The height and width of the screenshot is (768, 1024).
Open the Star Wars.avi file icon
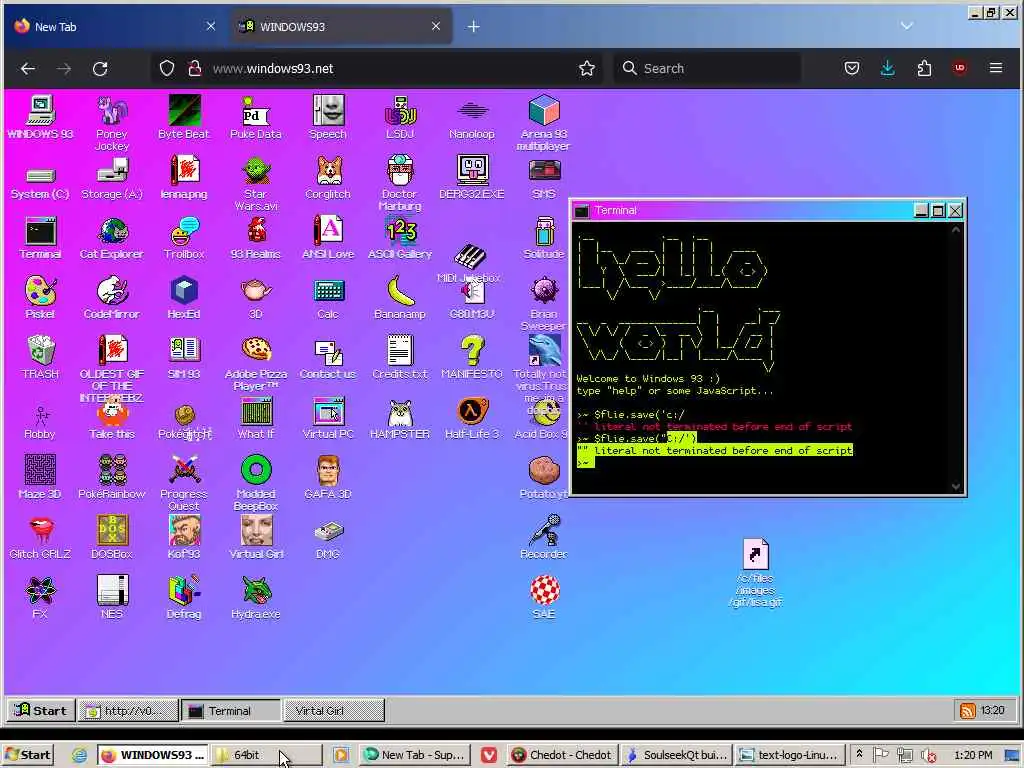coord(255,183)
